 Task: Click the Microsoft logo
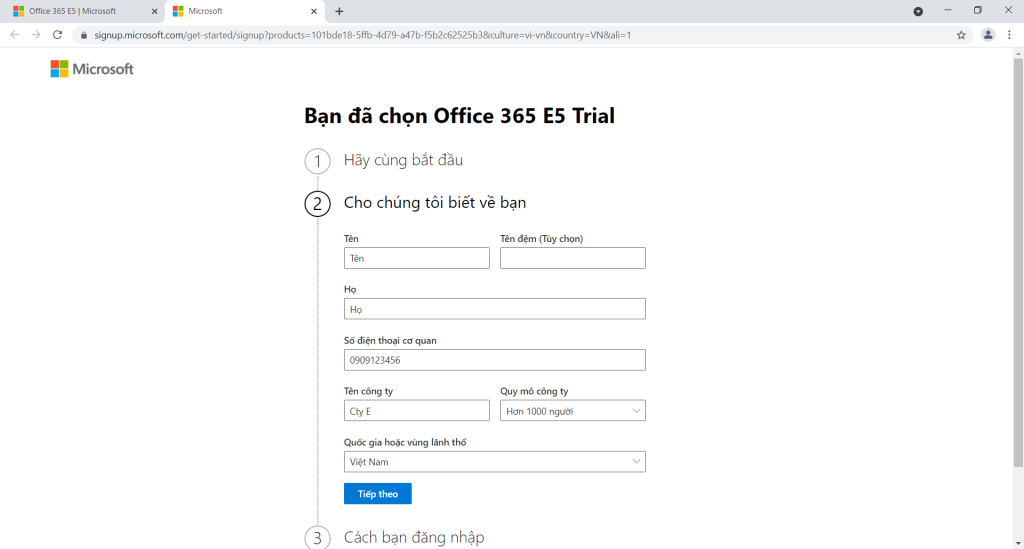pyautogui.click(x=92, y=69)
